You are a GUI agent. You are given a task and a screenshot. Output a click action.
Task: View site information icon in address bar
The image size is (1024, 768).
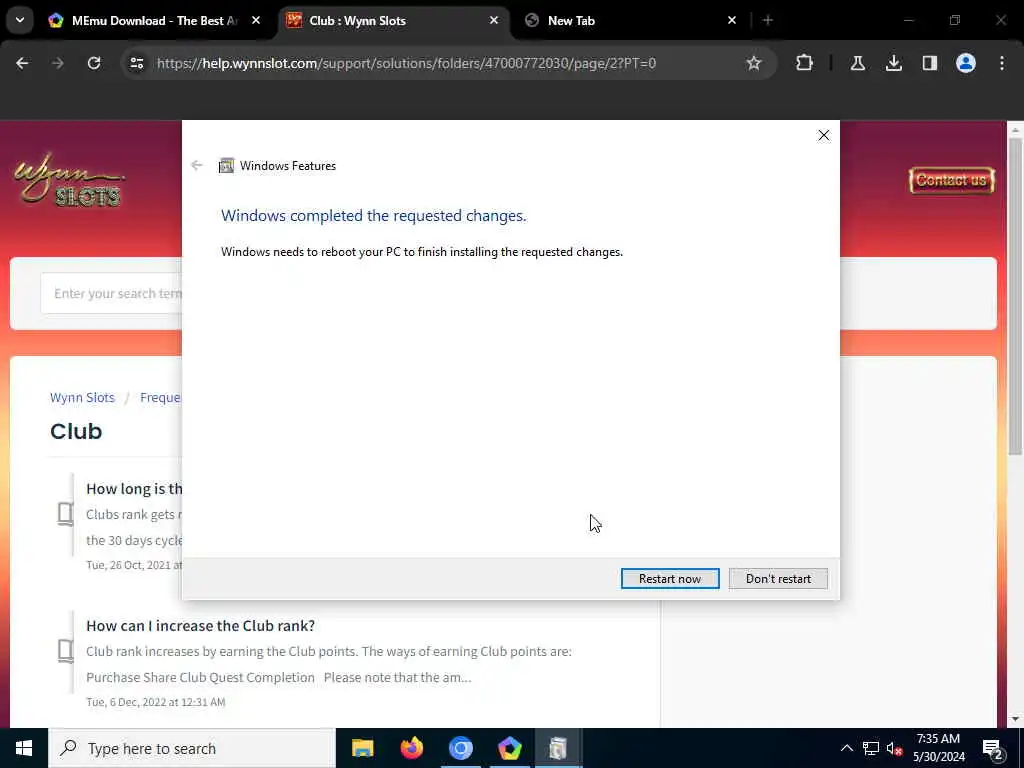(136, 63)
